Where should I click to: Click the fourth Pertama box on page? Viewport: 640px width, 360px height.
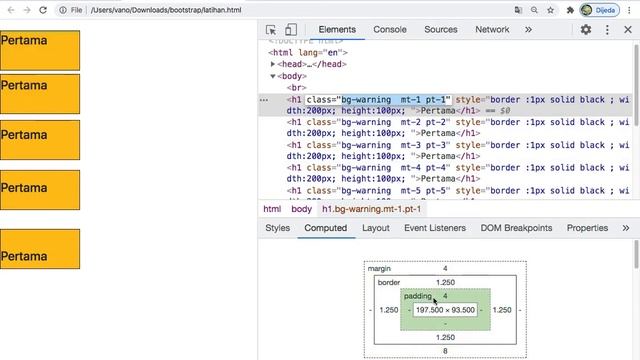40,190
